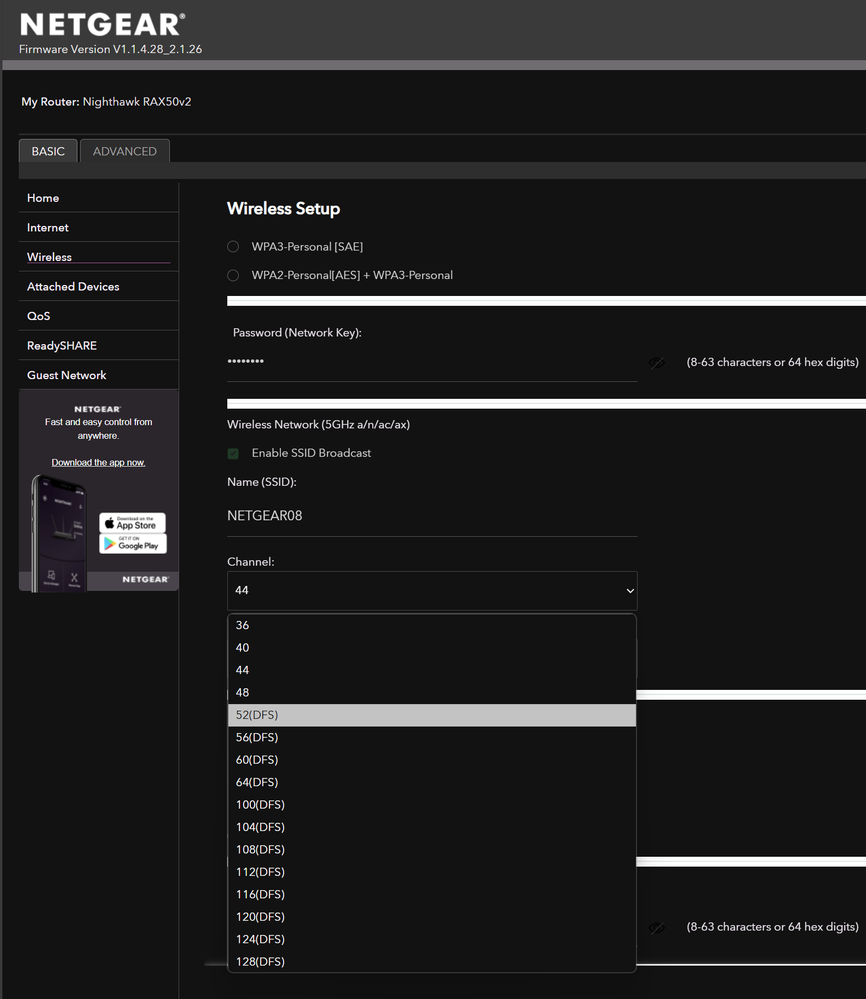Open QoS page in sidebar
The height and width of the screenshot is (999, 866).
[x=99, y=316]
